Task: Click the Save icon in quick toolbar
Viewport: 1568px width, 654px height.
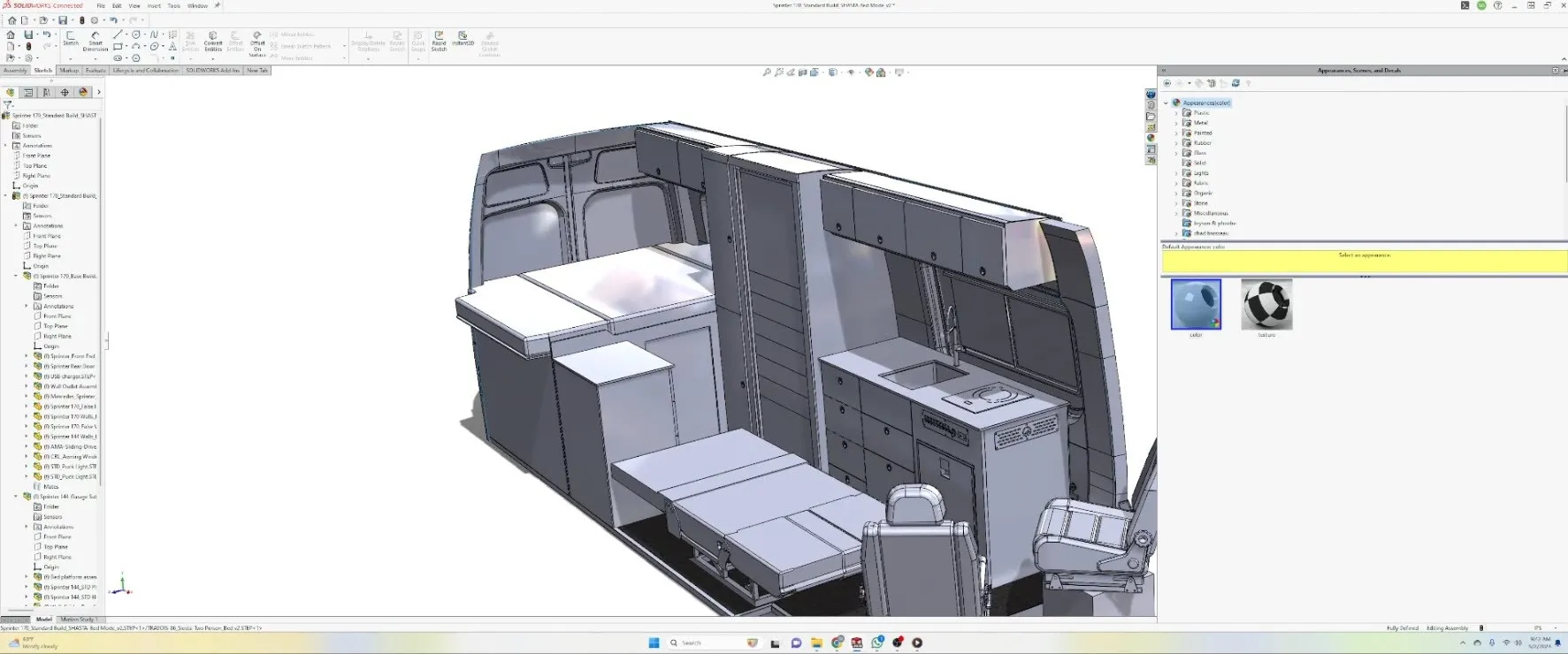Action: 63,20
